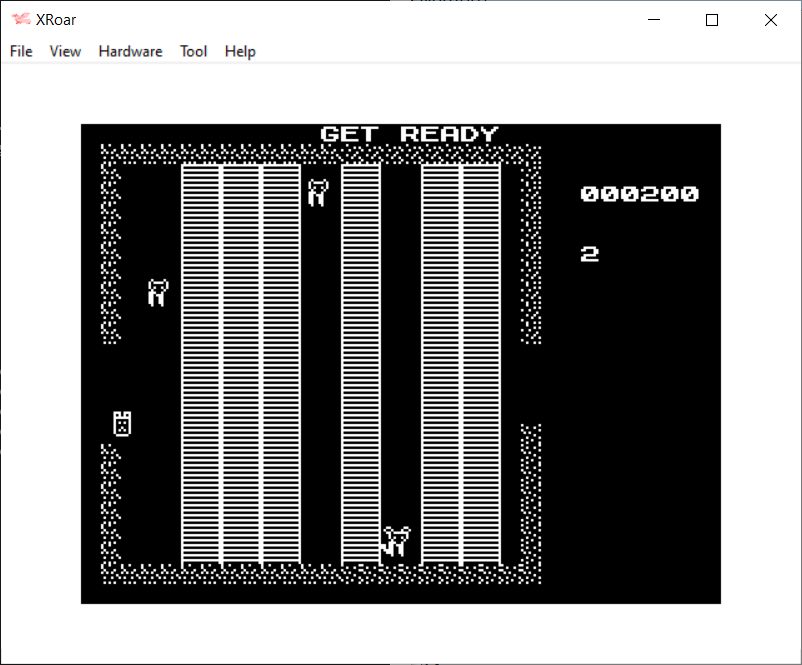
Task: Open the Help menu
Action: (240, 51)
